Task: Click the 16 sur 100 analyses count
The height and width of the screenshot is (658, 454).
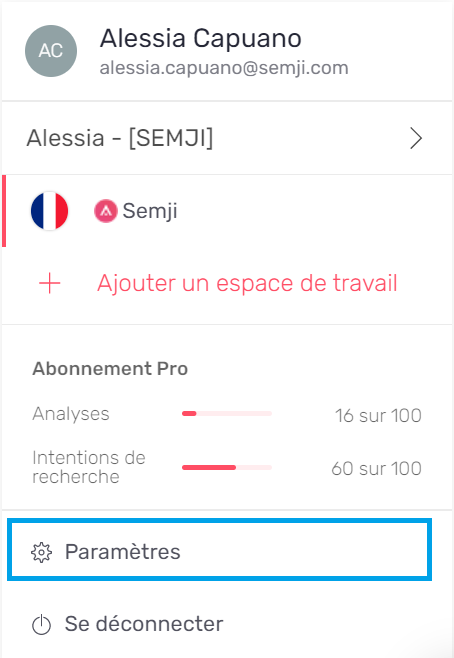Action: 378,415
